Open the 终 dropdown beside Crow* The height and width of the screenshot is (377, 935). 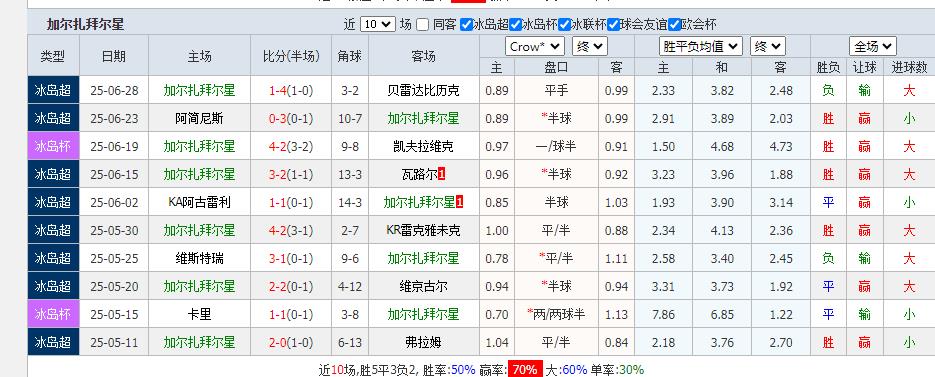589,47
